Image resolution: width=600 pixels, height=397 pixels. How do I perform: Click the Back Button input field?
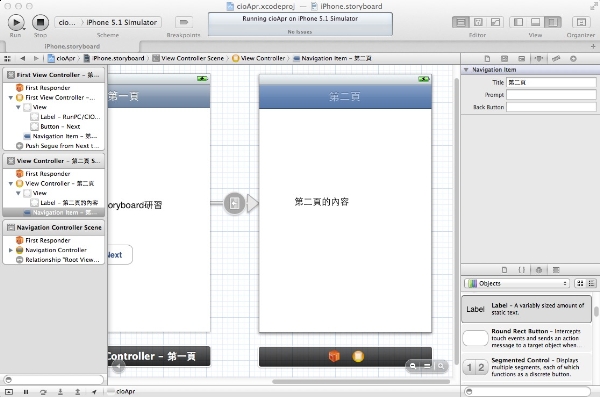tap(551, 107)
